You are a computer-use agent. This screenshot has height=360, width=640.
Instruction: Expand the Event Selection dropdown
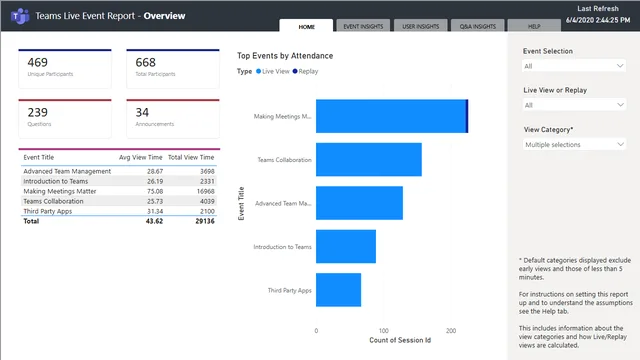(574, 66)
